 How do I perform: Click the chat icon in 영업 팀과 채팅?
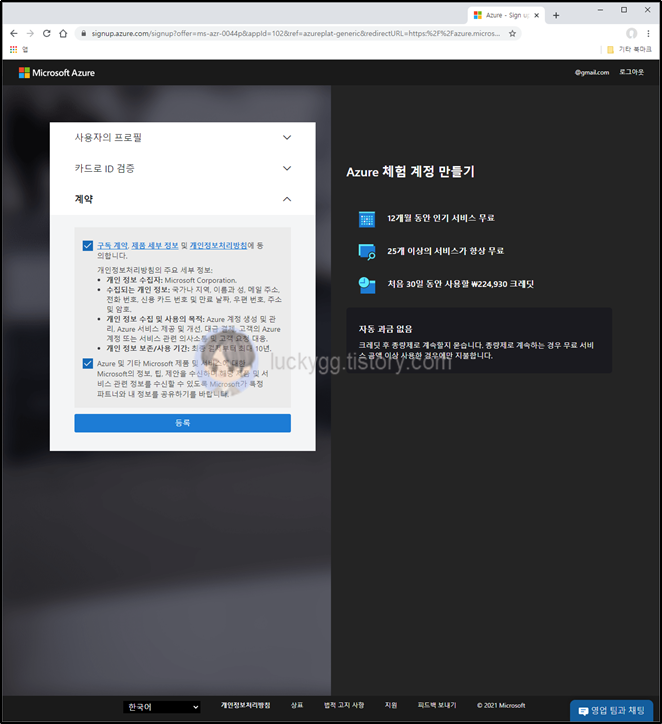[x=583, y=711]
